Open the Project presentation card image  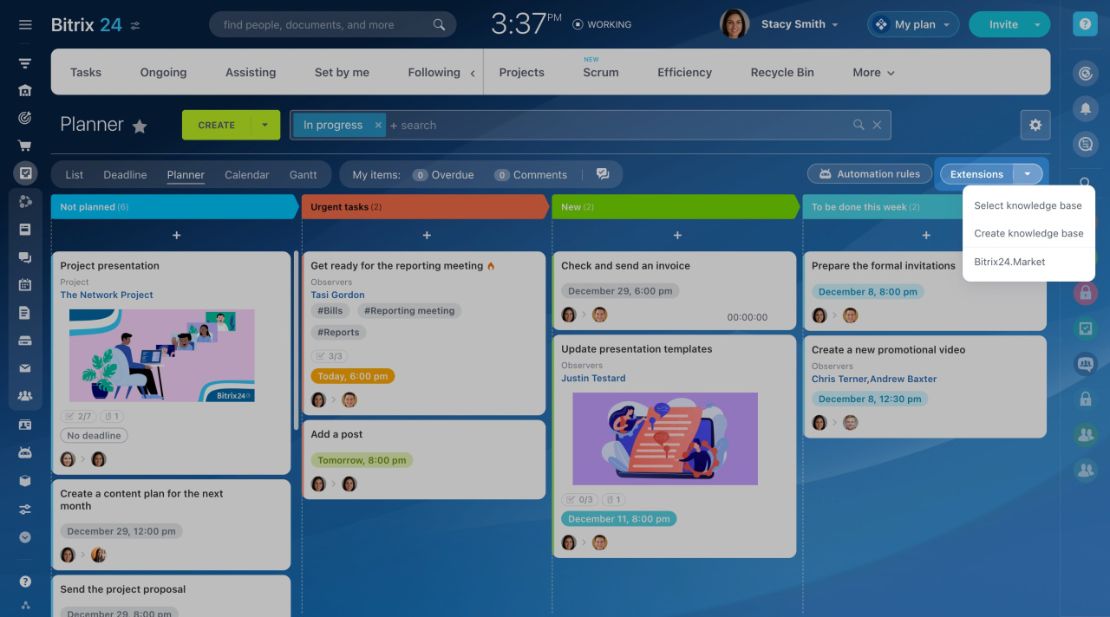[161, 356]
